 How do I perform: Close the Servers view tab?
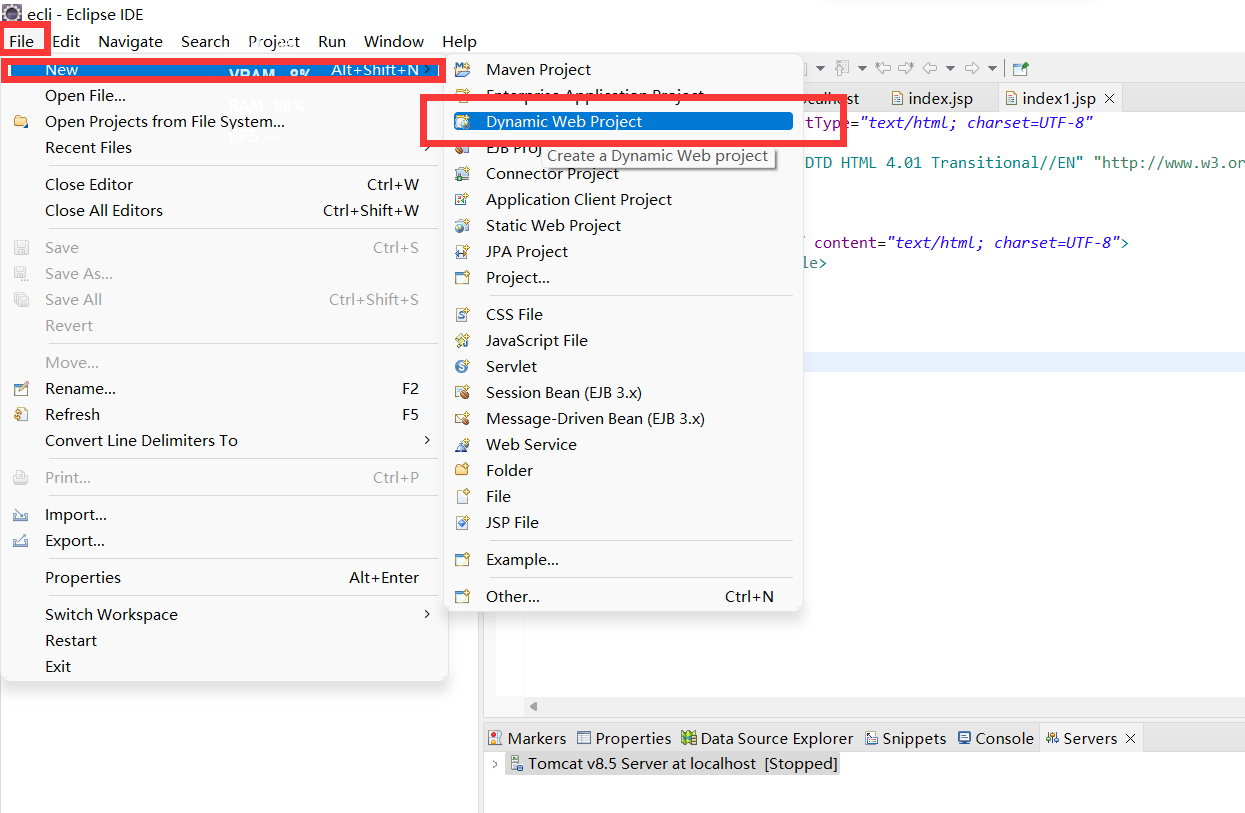coord(1131,739)
